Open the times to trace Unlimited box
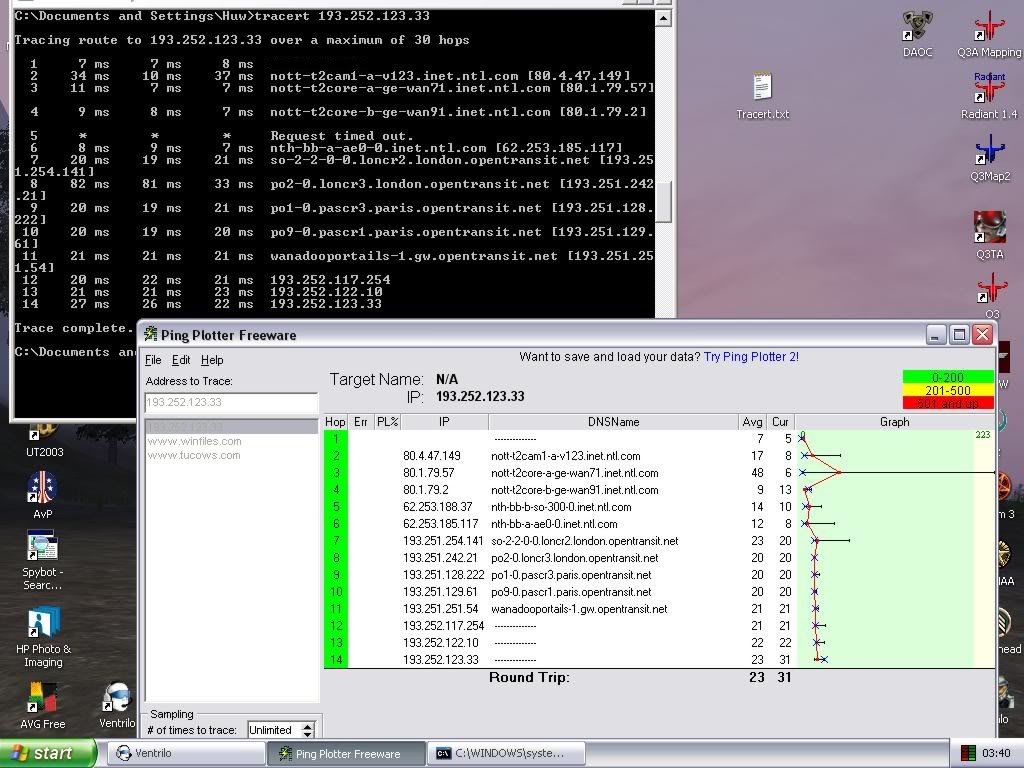 273,730
